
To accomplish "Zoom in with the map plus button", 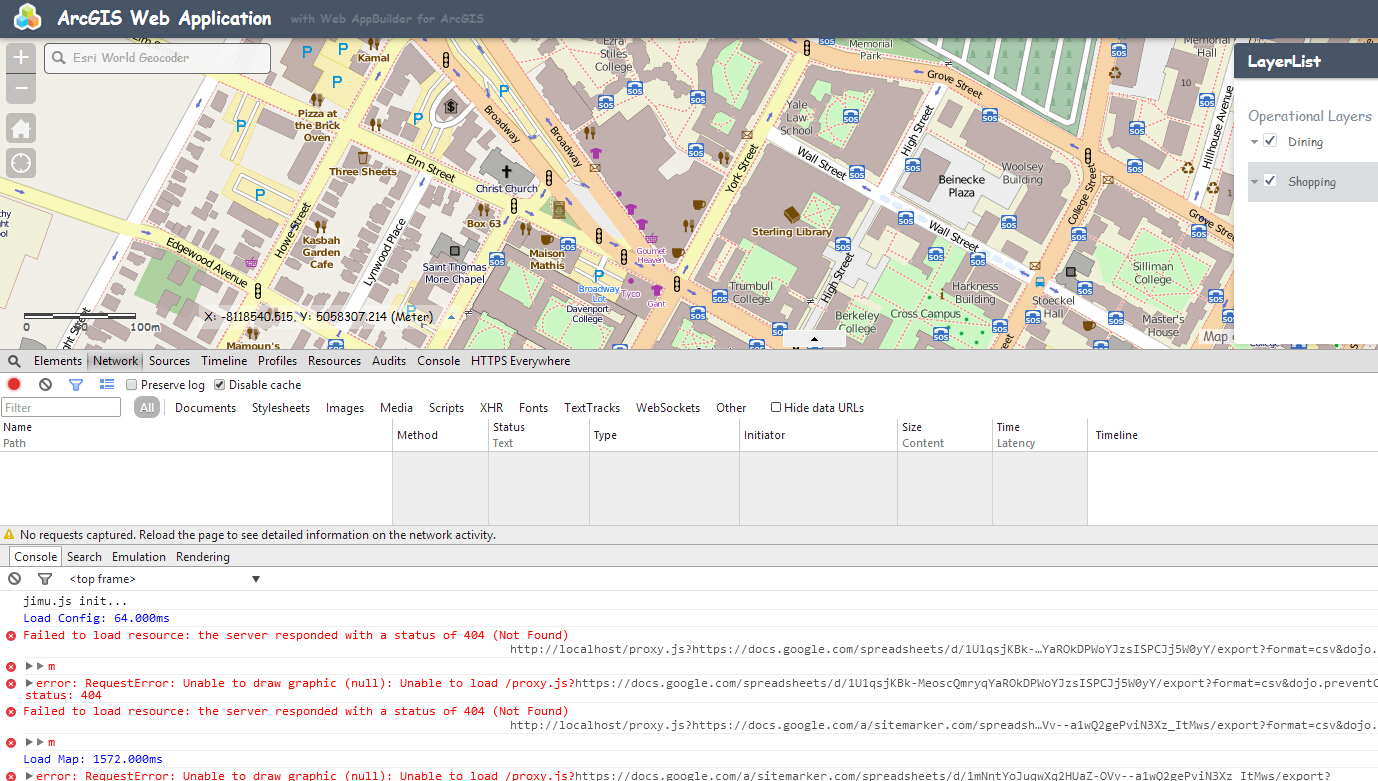I will [x=21, y=57].
